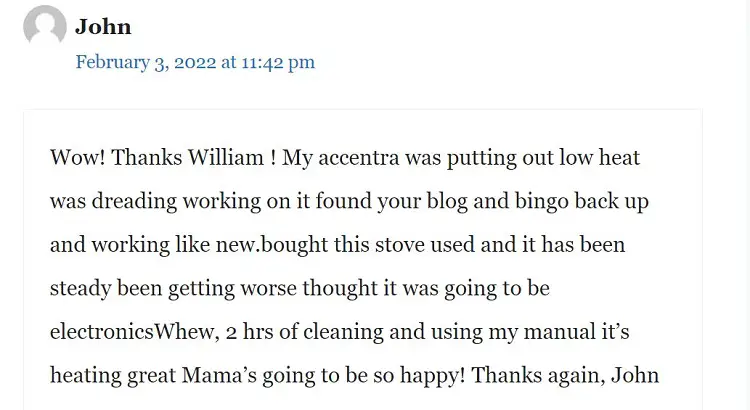
Task: Click the word "accentra" in the comment
Action: pyautogui.click(x=359, y=158)
